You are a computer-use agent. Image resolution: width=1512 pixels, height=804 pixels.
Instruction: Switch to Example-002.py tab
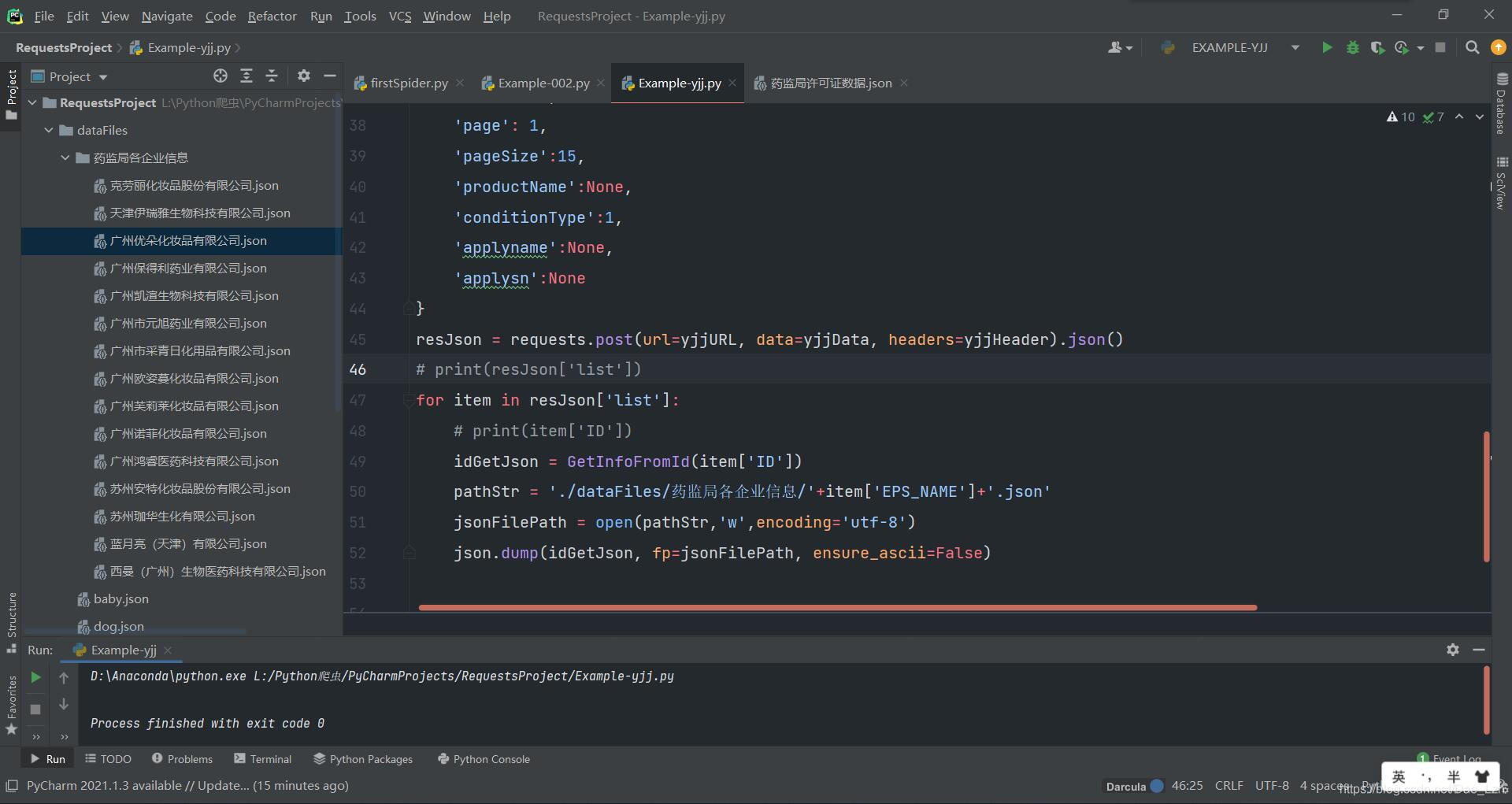point(543,83)
